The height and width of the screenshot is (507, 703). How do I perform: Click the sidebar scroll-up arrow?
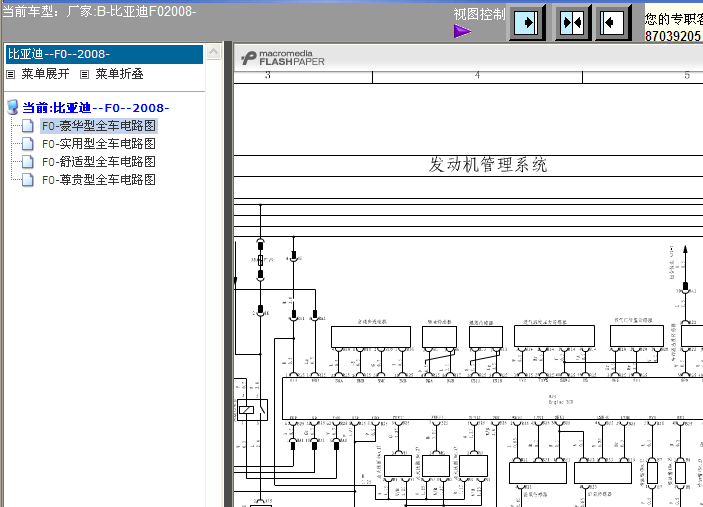tap(213, 52)
